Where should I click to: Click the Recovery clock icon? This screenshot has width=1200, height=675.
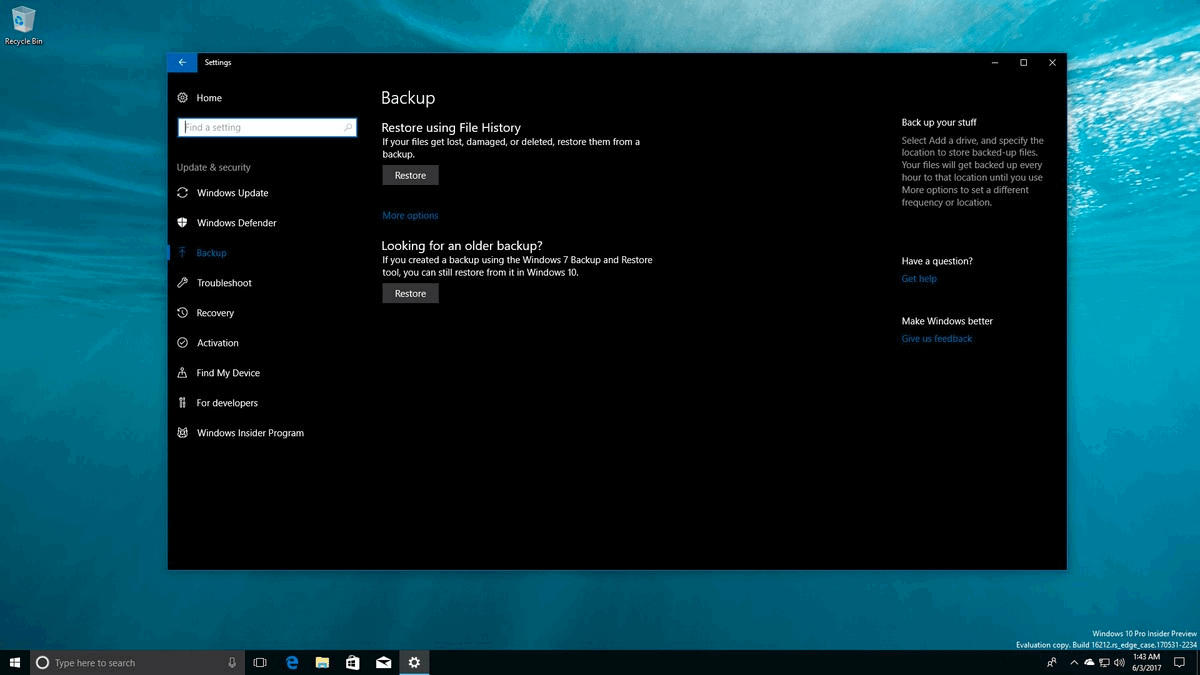[182, 313]
